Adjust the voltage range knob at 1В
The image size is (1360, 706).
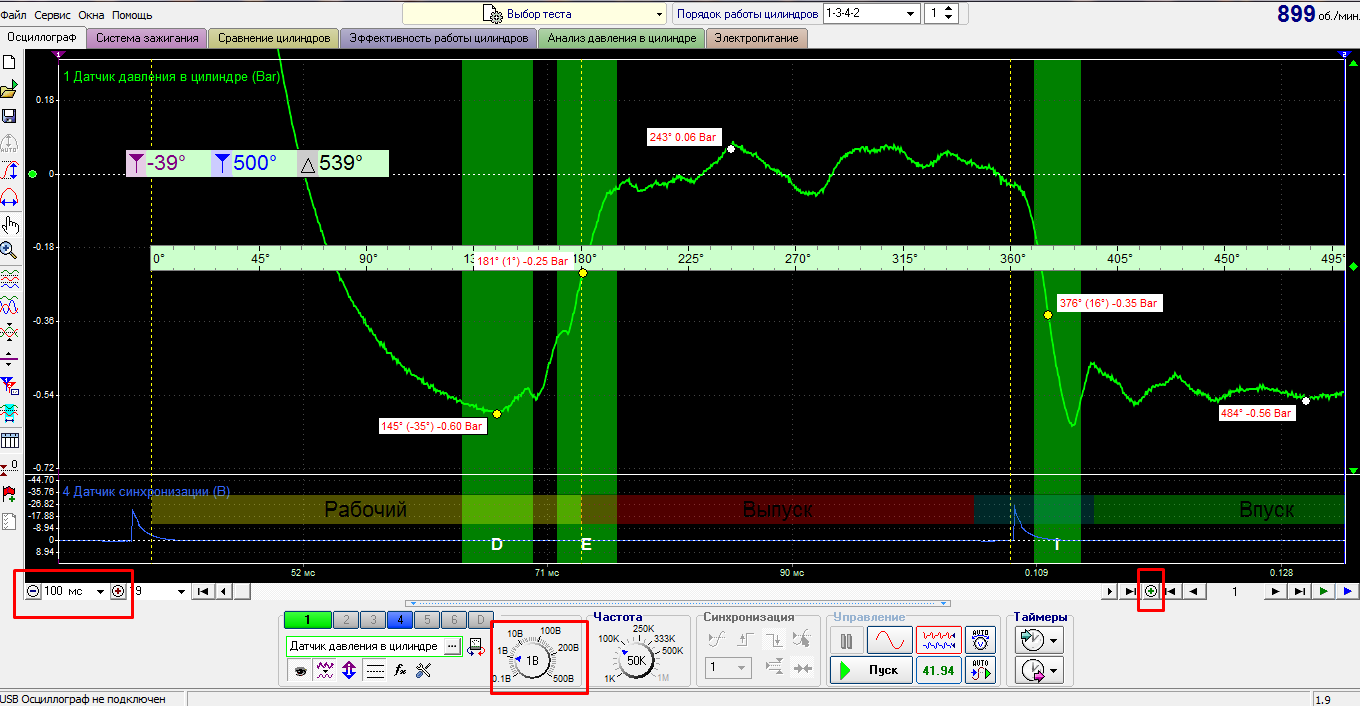[533, 660]
